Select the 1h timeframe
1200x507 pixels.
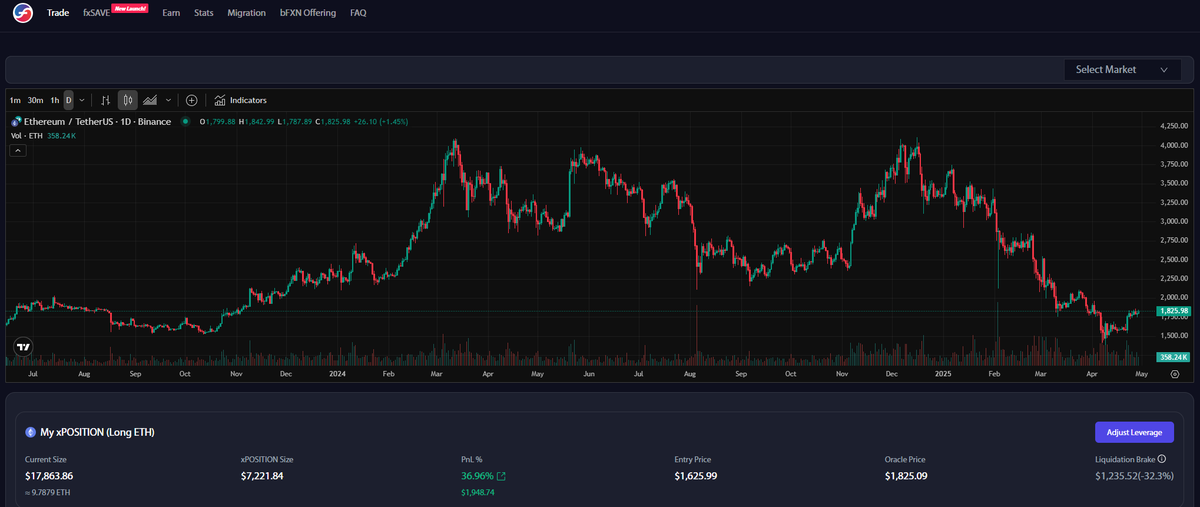tap(55, 100)
